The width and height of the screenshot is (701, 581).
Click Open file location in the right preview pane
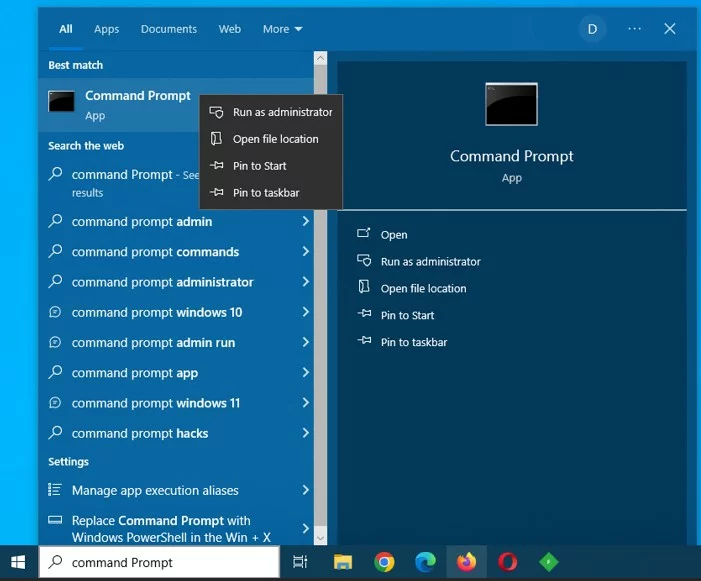tap(423, 288)
